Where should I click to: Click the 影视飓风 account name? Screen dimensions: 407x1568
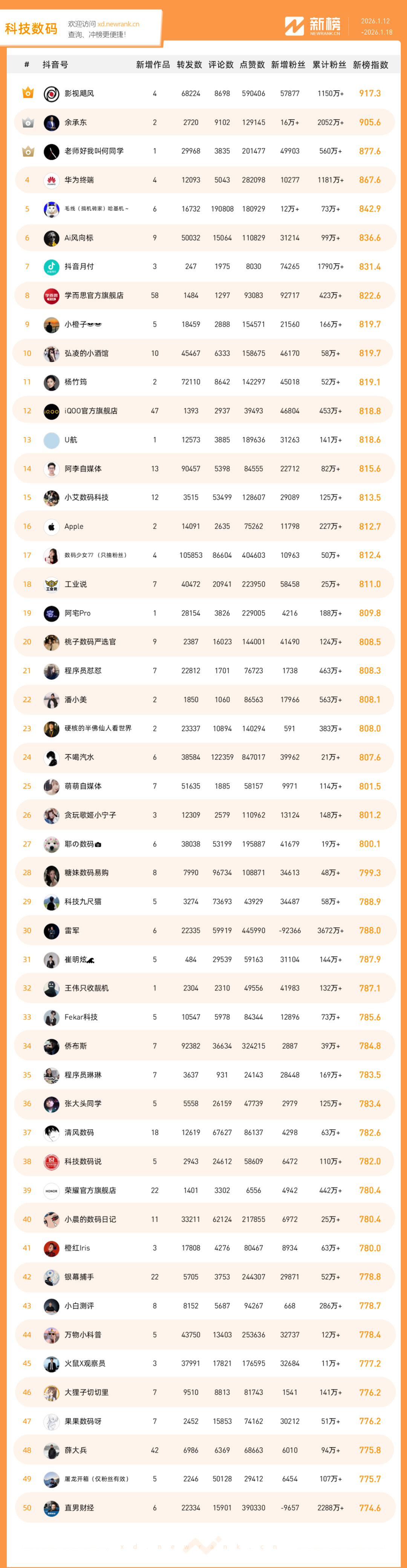pyautogui.click(x=79, y=94)
